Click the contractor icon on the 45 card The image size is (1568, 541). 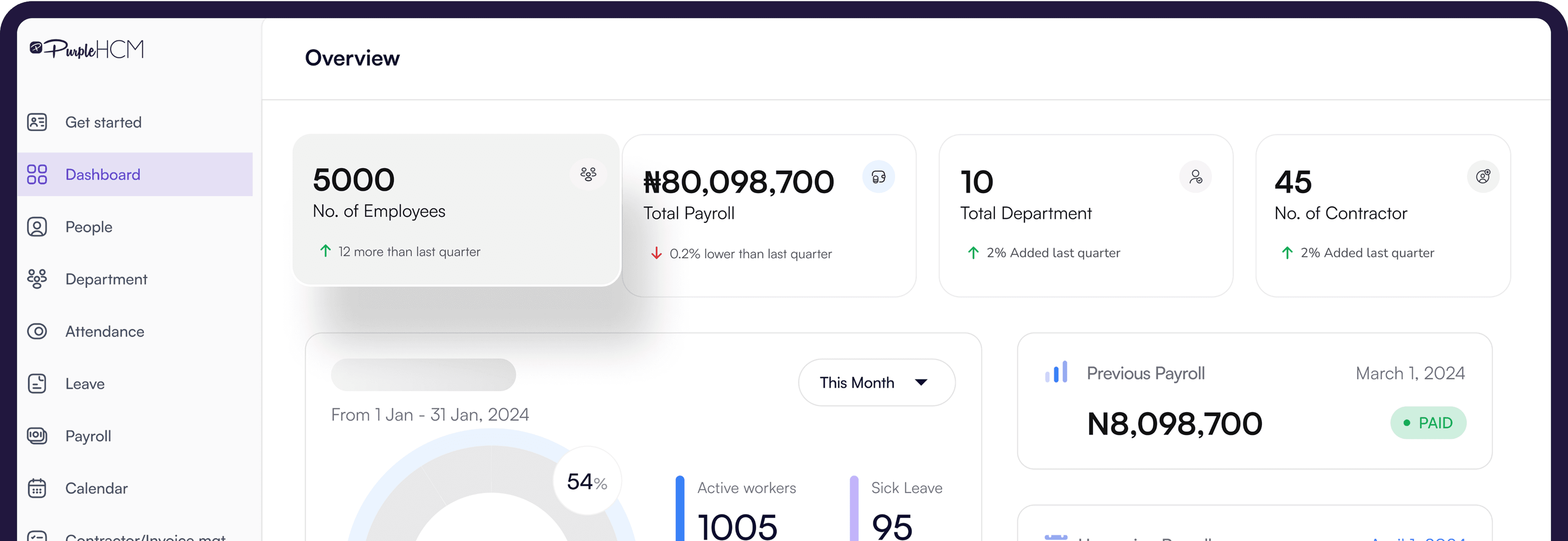coord(1483,177)
